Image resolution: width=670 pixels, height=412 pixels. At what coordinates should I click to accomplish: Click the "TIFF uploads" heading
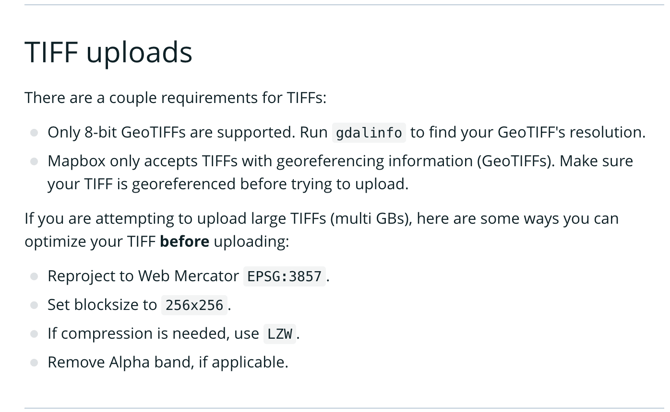(109, 53)
